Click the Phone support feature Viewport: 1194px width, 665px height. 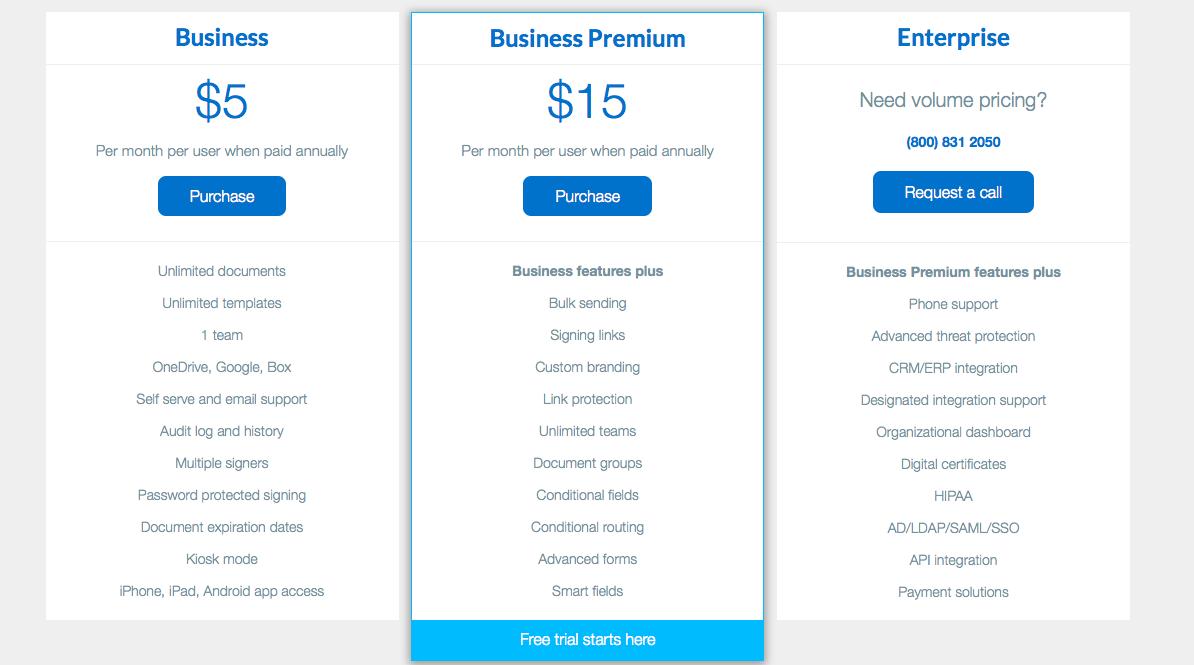point(953,304)
